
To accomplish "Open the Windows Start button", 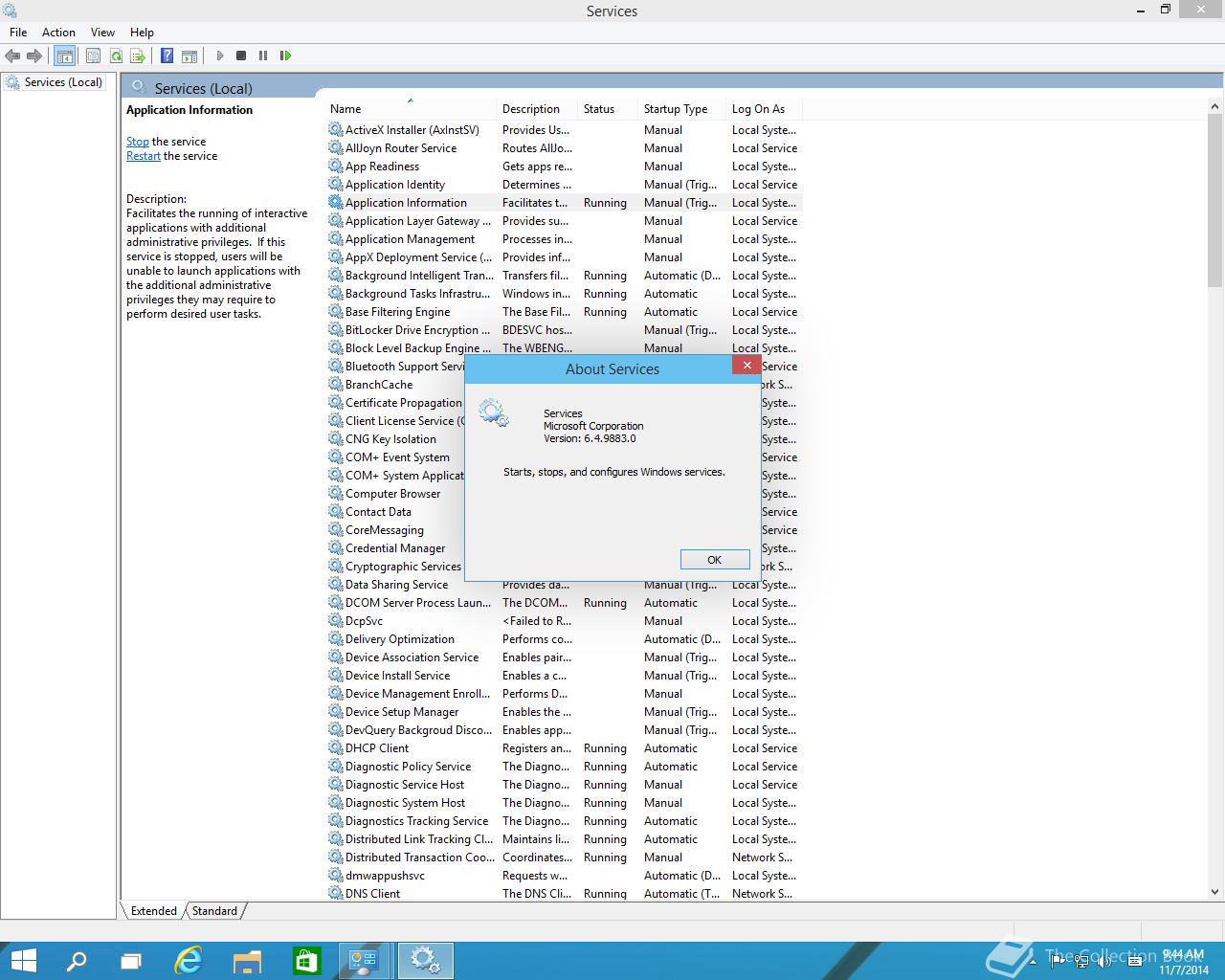I will (23, 961).
